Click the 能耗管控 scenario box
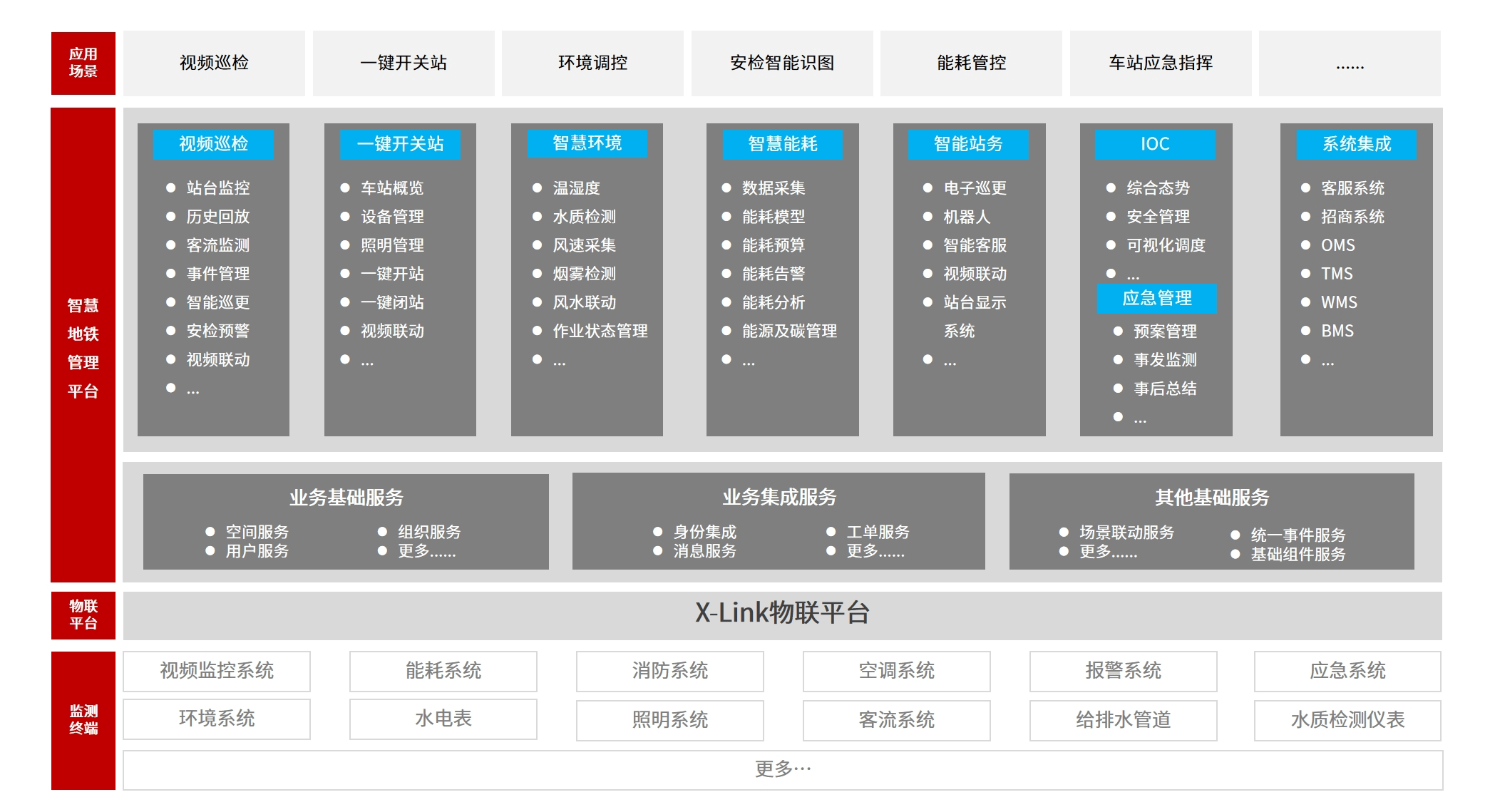This screenshot has width=1495, height=812. point(971,63)
